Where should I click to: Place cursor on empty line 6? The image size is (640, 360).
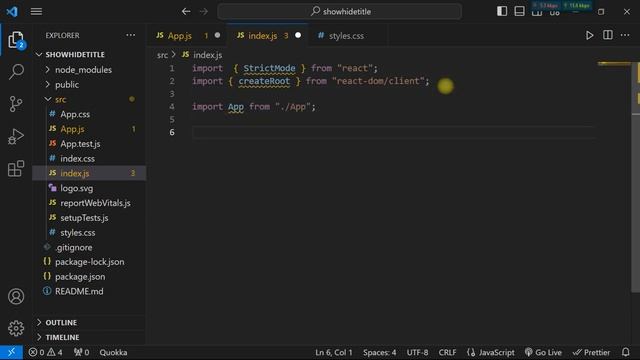[392, 132]
